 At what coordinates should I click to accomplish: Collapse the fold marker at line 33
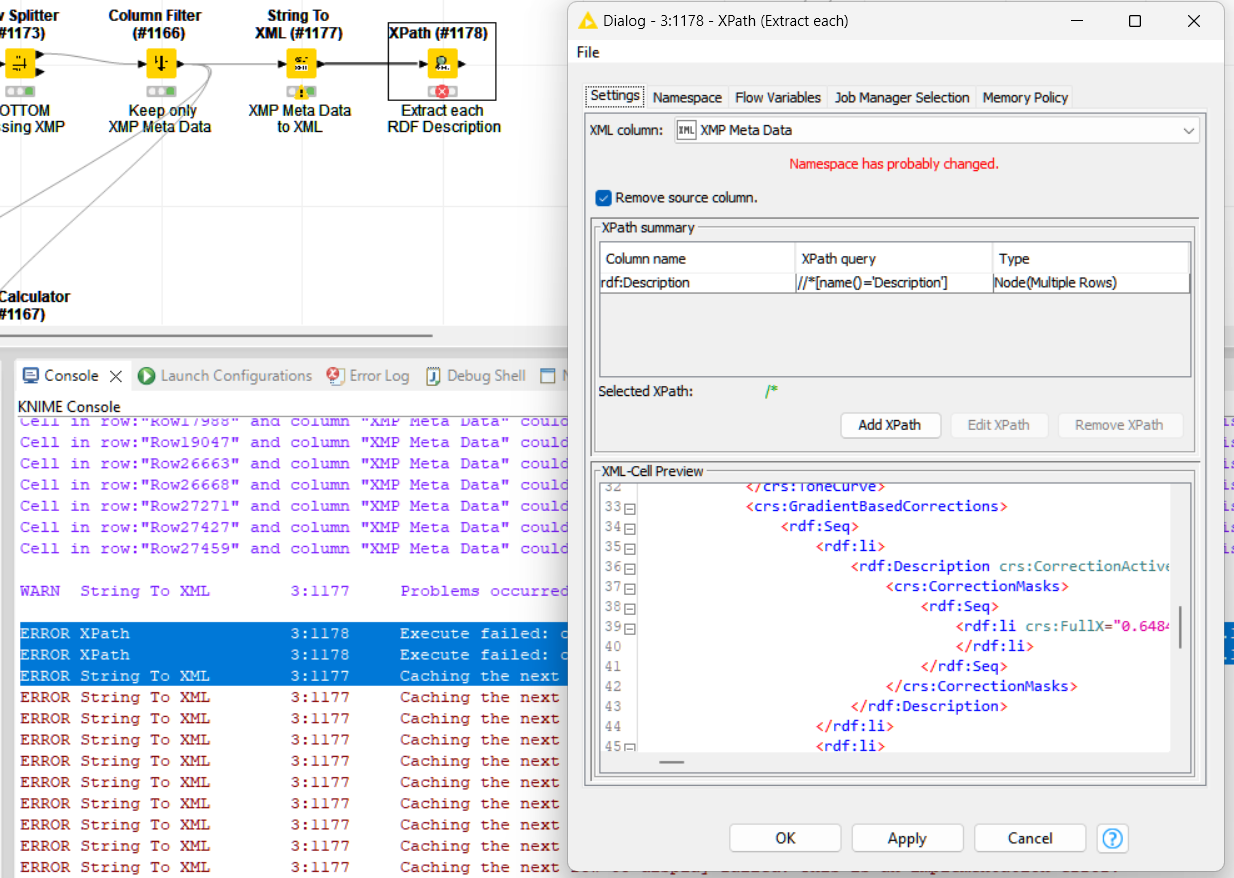pos(631,507)
